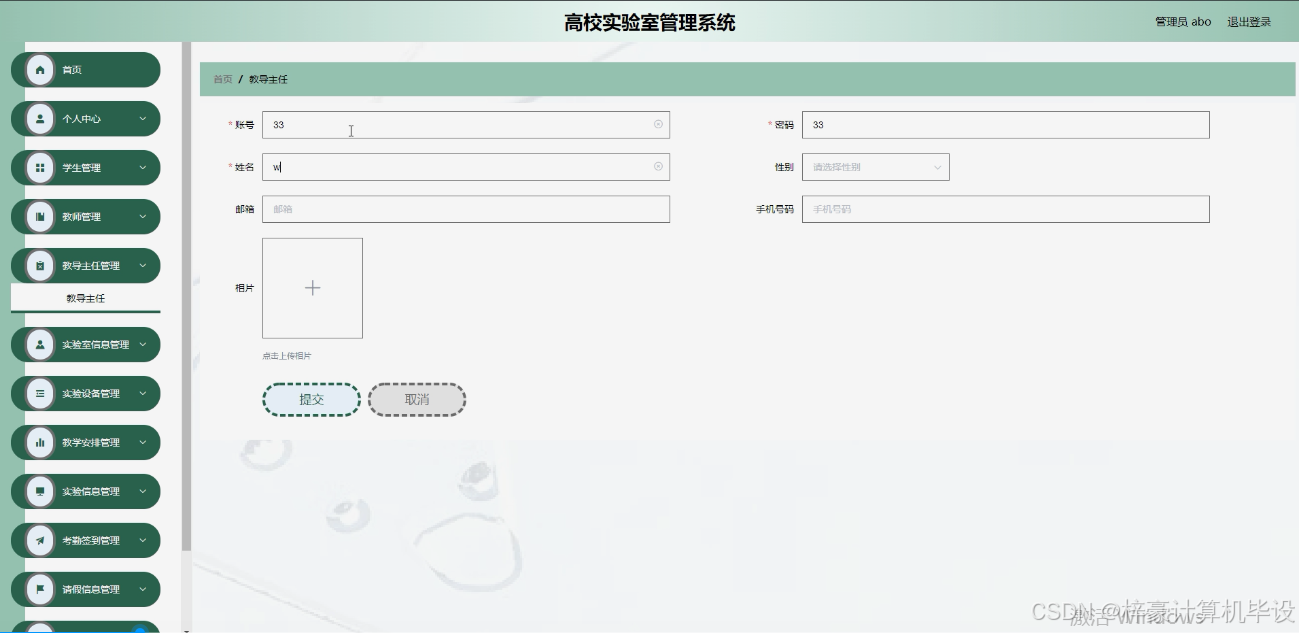Click the 教导主任管理 clipboard icon
This screenshot has height=633, width=1299.
coord(39,265)
